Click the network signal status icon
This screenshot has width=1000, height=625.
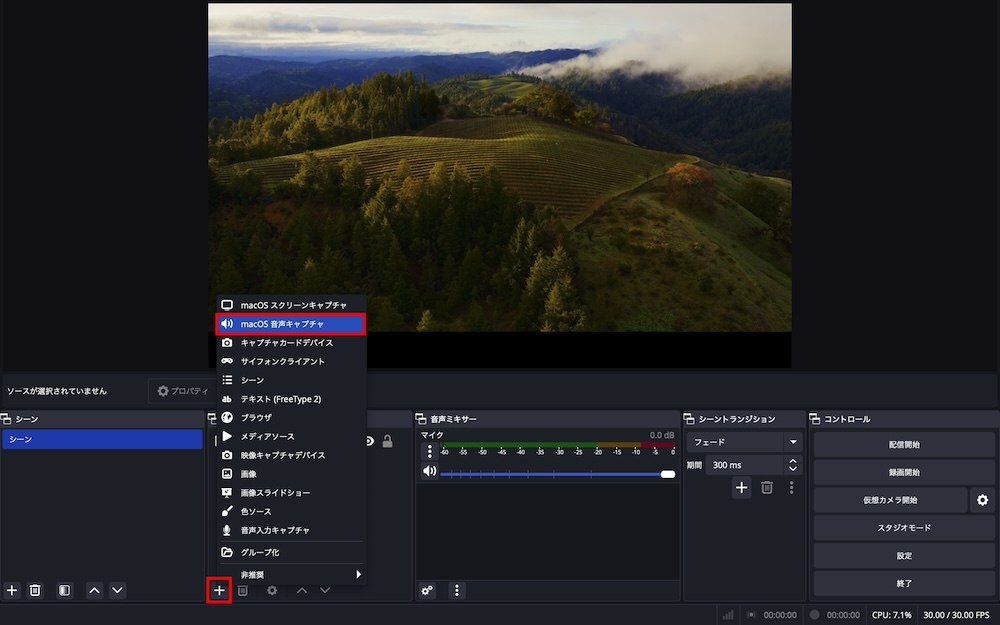pos(728,615)
